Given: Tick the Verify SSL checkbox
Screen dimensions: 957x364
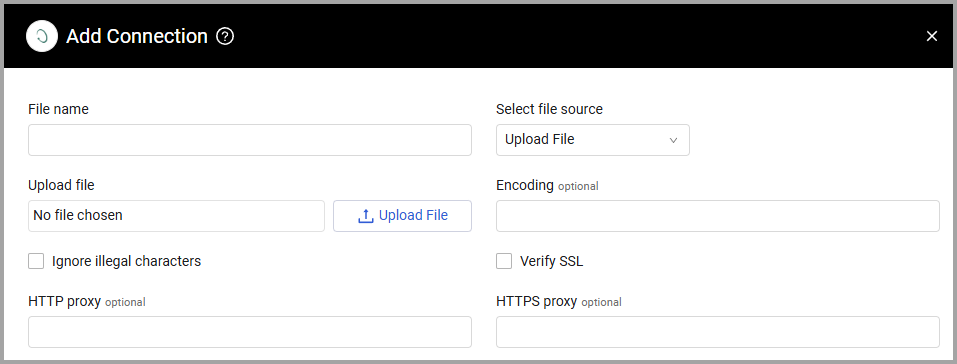Looking at the screenshot, I should pyautogui.click(x=504, y=261).
